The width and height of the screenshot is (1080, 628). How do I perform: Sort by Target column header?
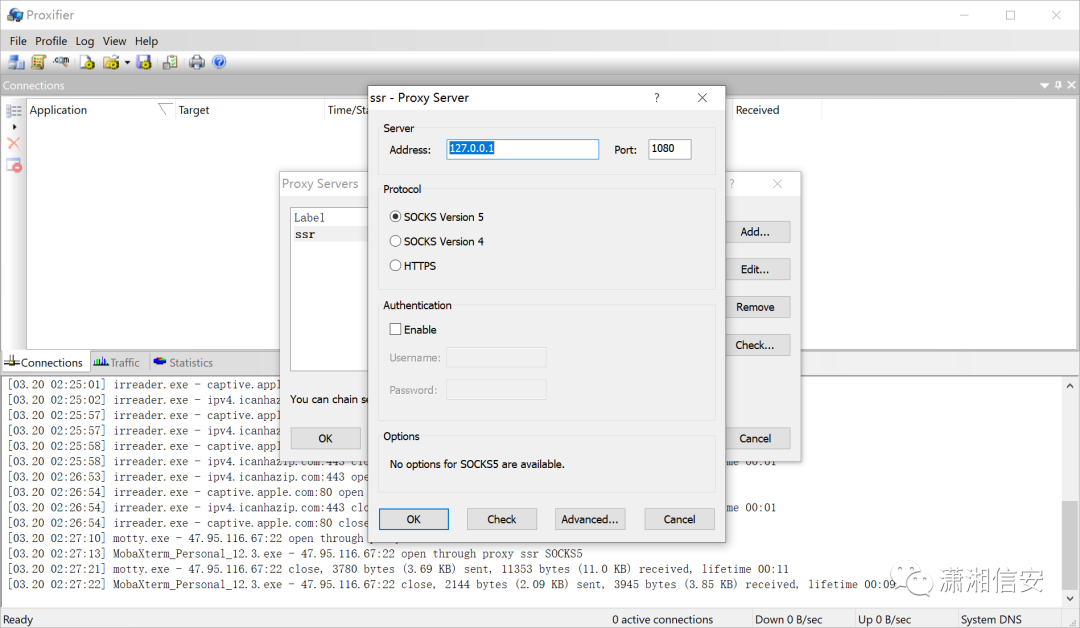(x=249, y=109)
